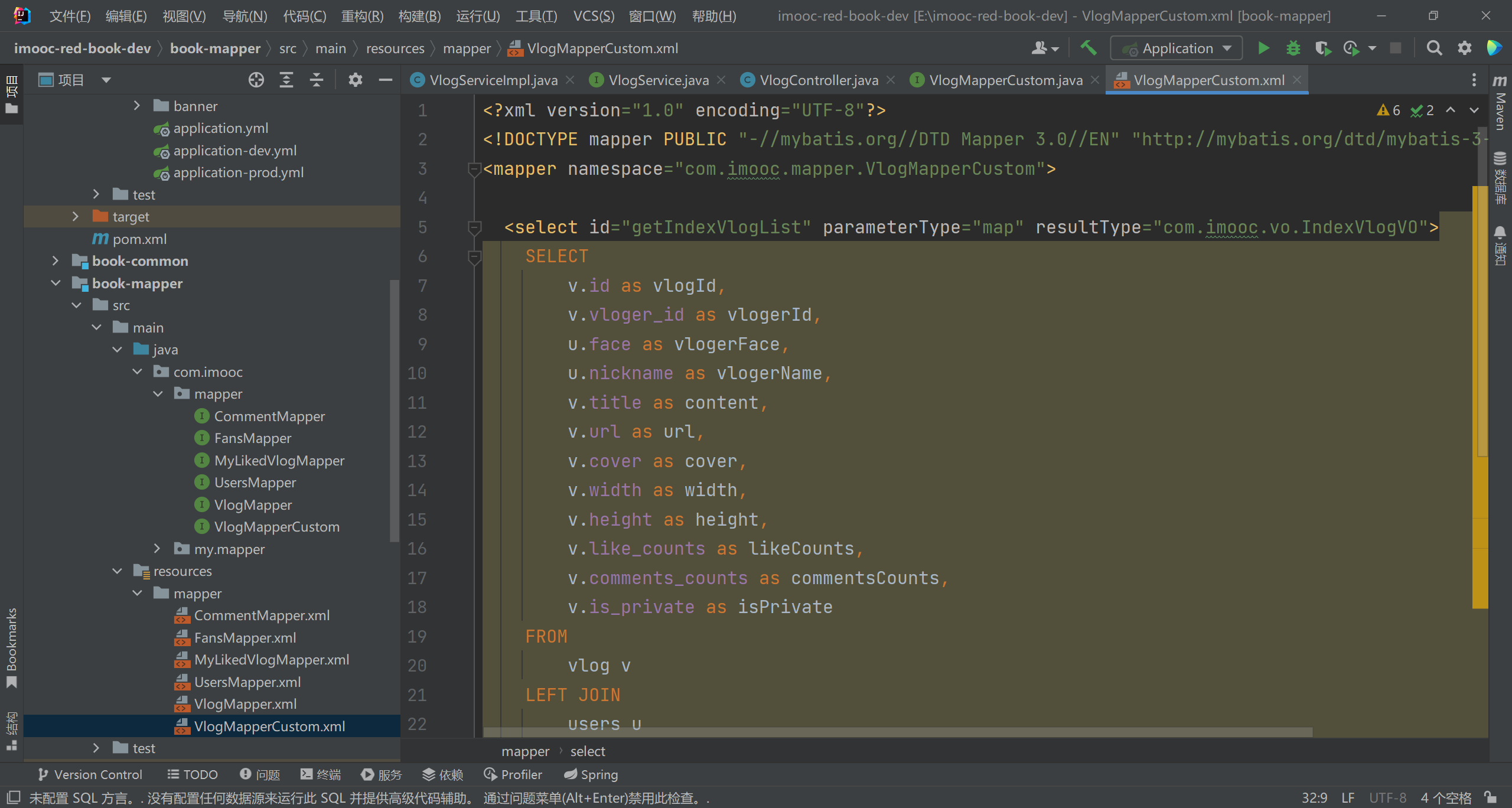Open the Project panel gear options

[355, 80]
